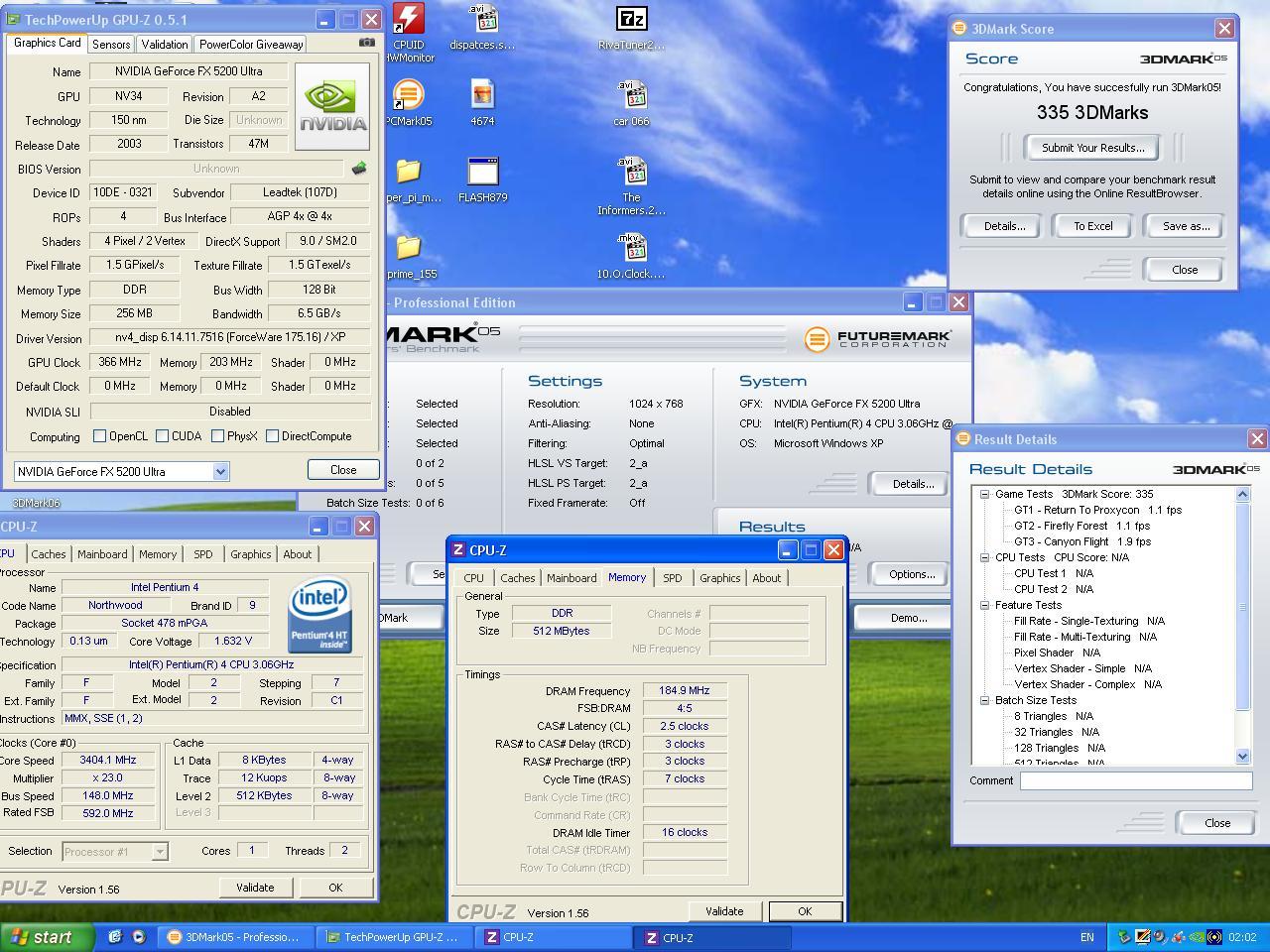Click the first quick launch icon
Image resolution: width=1270 pixels, height=952 pixels.
115,936
